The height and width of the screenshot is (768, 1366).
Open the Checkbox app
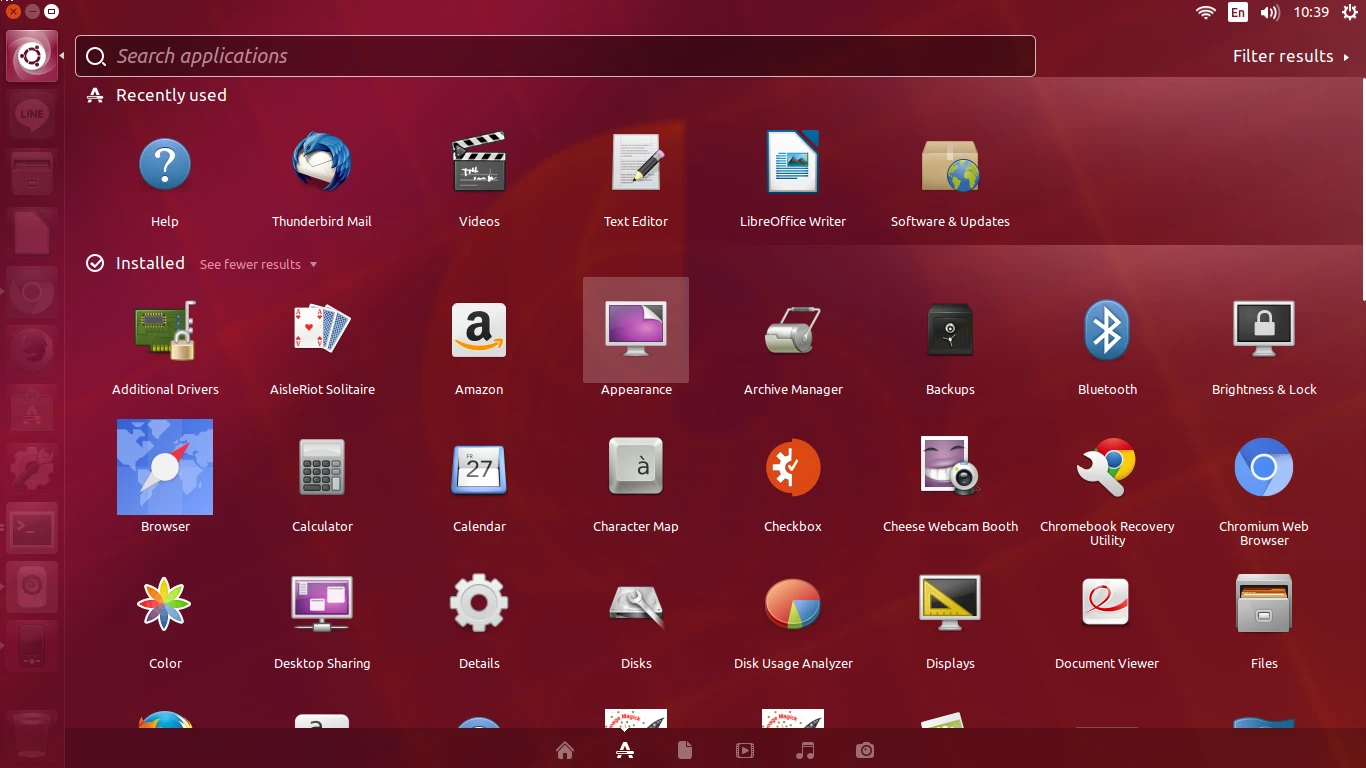[793, 467]
